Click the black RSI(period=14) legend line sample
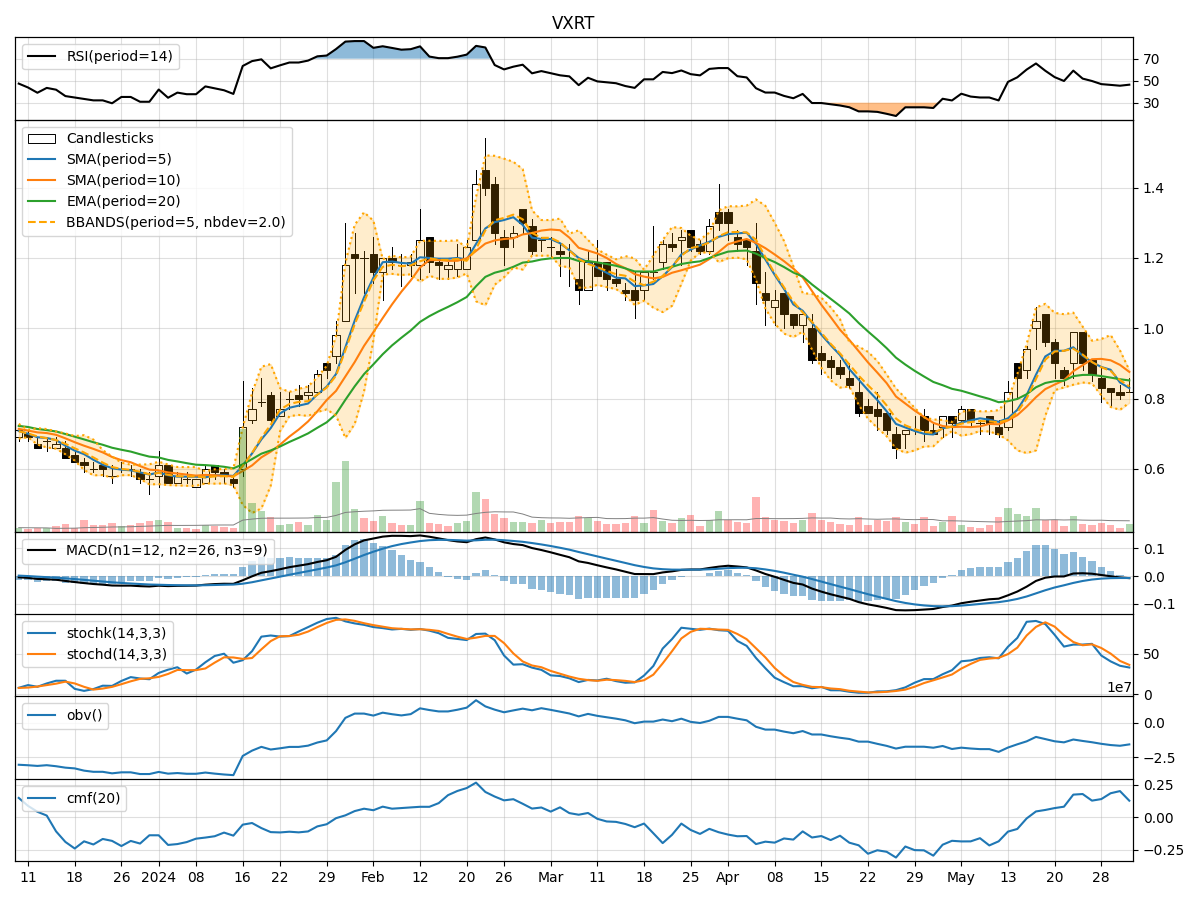This screenshot has width=1200, height=900. [x=41, y=57]
